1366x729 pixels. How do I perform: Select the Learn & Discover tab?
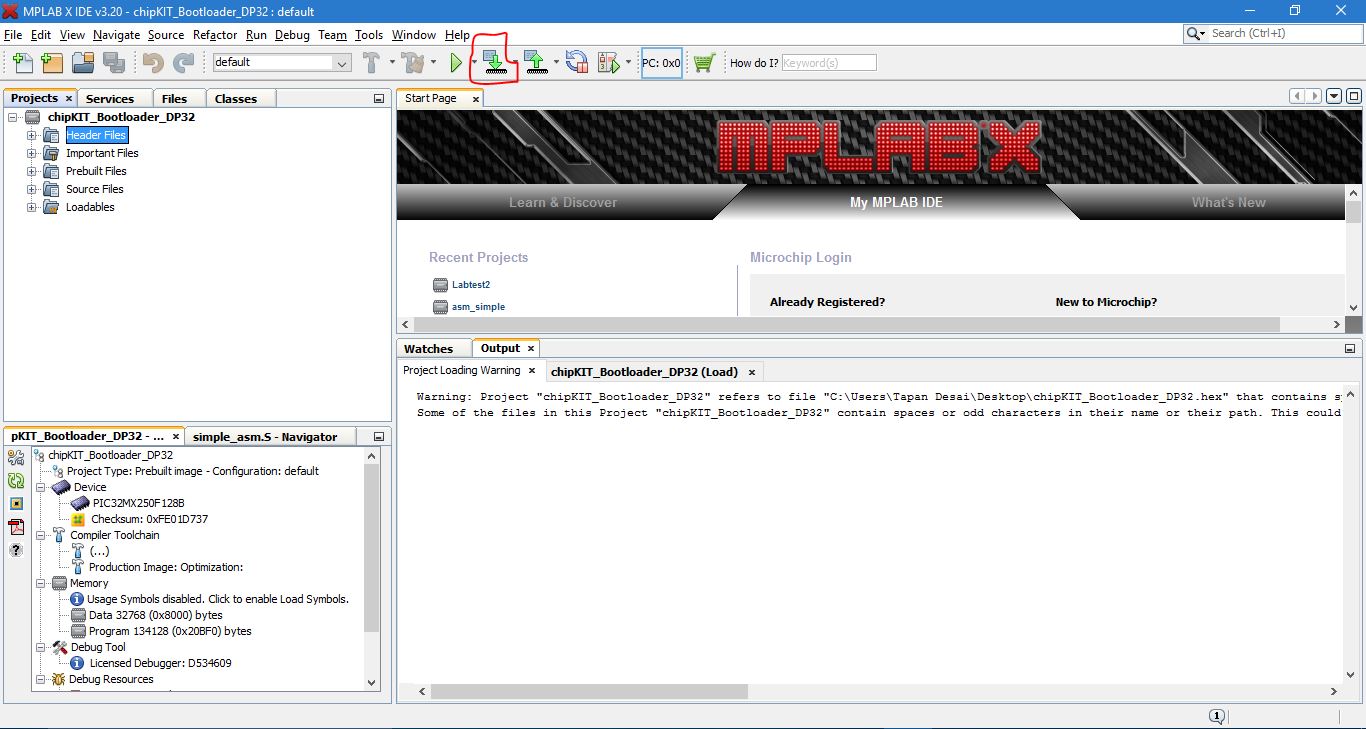click(563, 202)
